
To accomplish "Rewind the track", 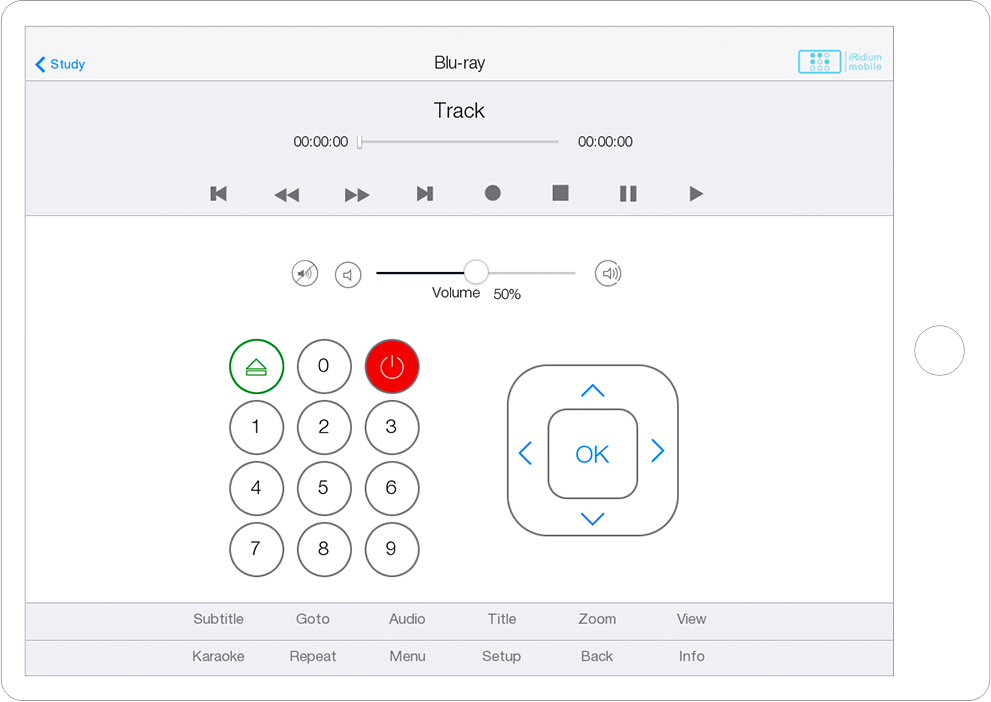I will coord(287,195).
